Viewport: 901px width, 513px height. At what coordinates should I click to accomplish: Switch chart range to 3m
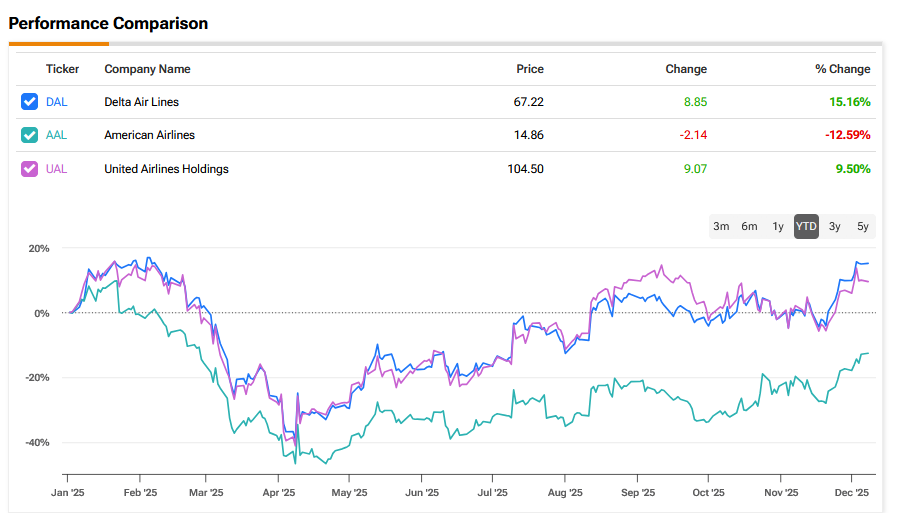[721, 227]
